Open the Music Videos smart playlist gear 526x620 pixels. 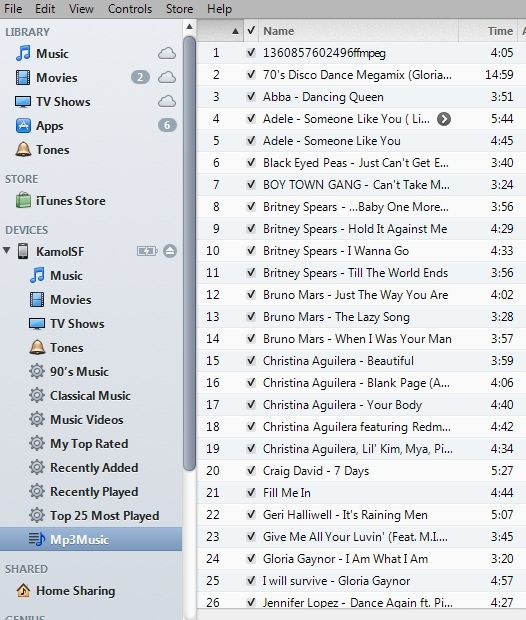[37, 420]
